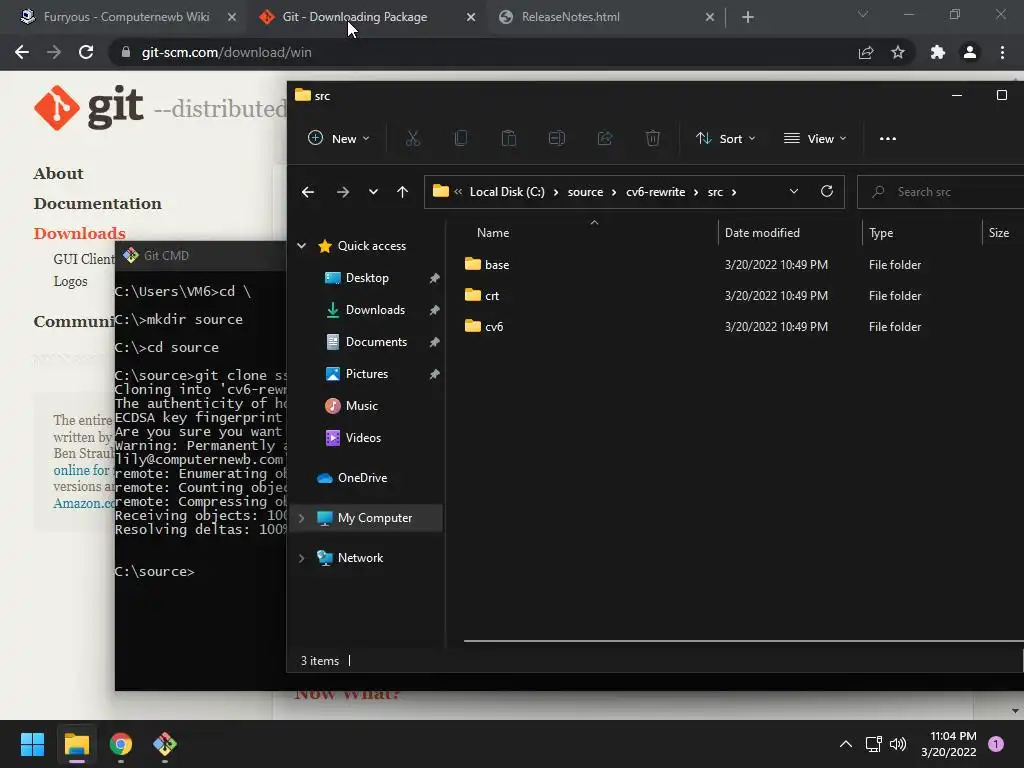Close the ReleaseNotes.html tab
Viewport: 1024px width, 768px height.
pyautogui.click(x=710, y=17)
